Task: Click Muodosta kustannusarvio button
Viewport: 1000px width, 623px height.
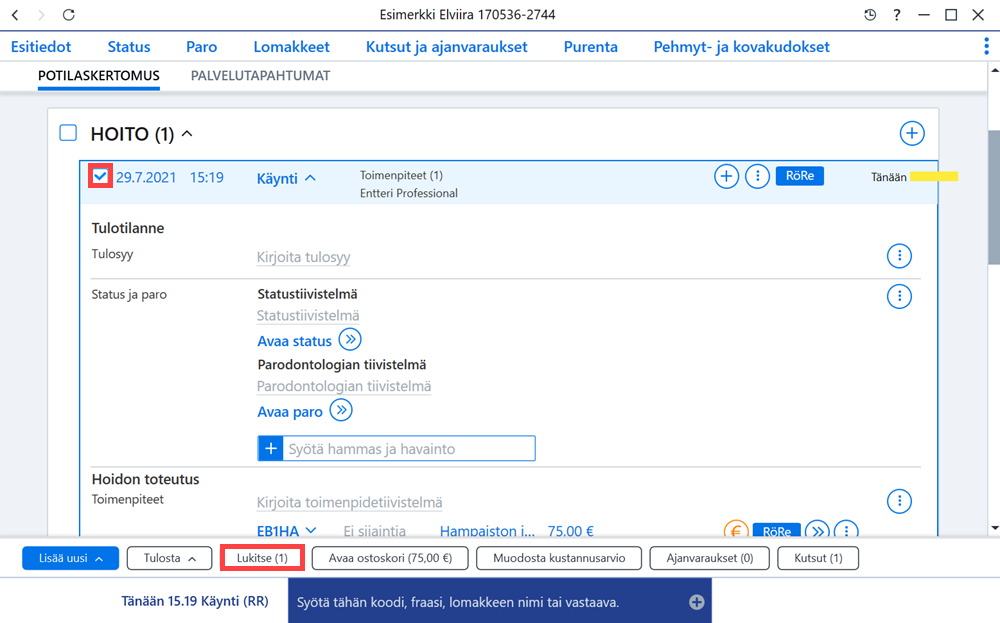Action: click(x=559, y=558)
